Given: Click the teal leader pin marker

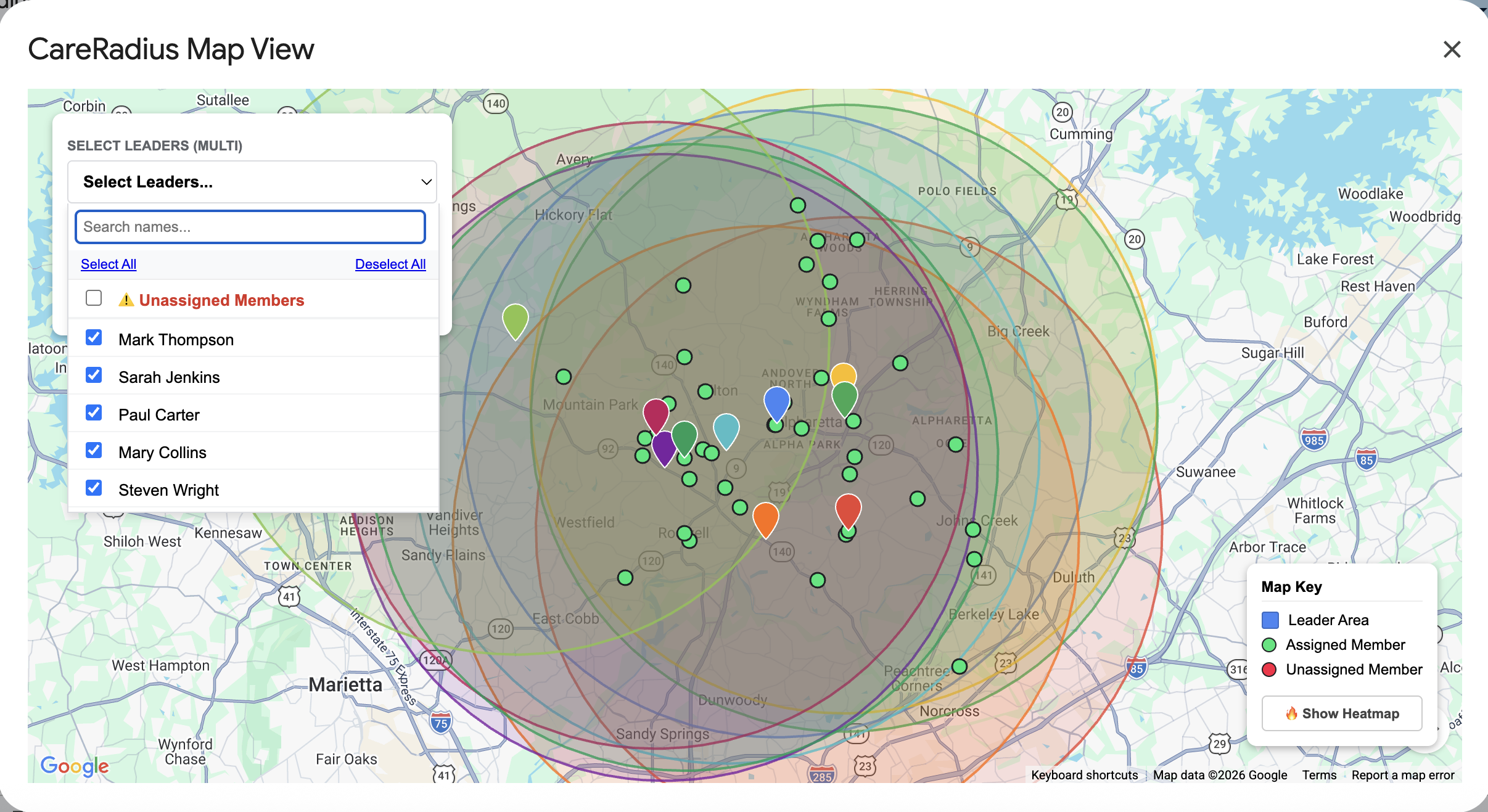Looking at the screenshot, I should (726, 430).
